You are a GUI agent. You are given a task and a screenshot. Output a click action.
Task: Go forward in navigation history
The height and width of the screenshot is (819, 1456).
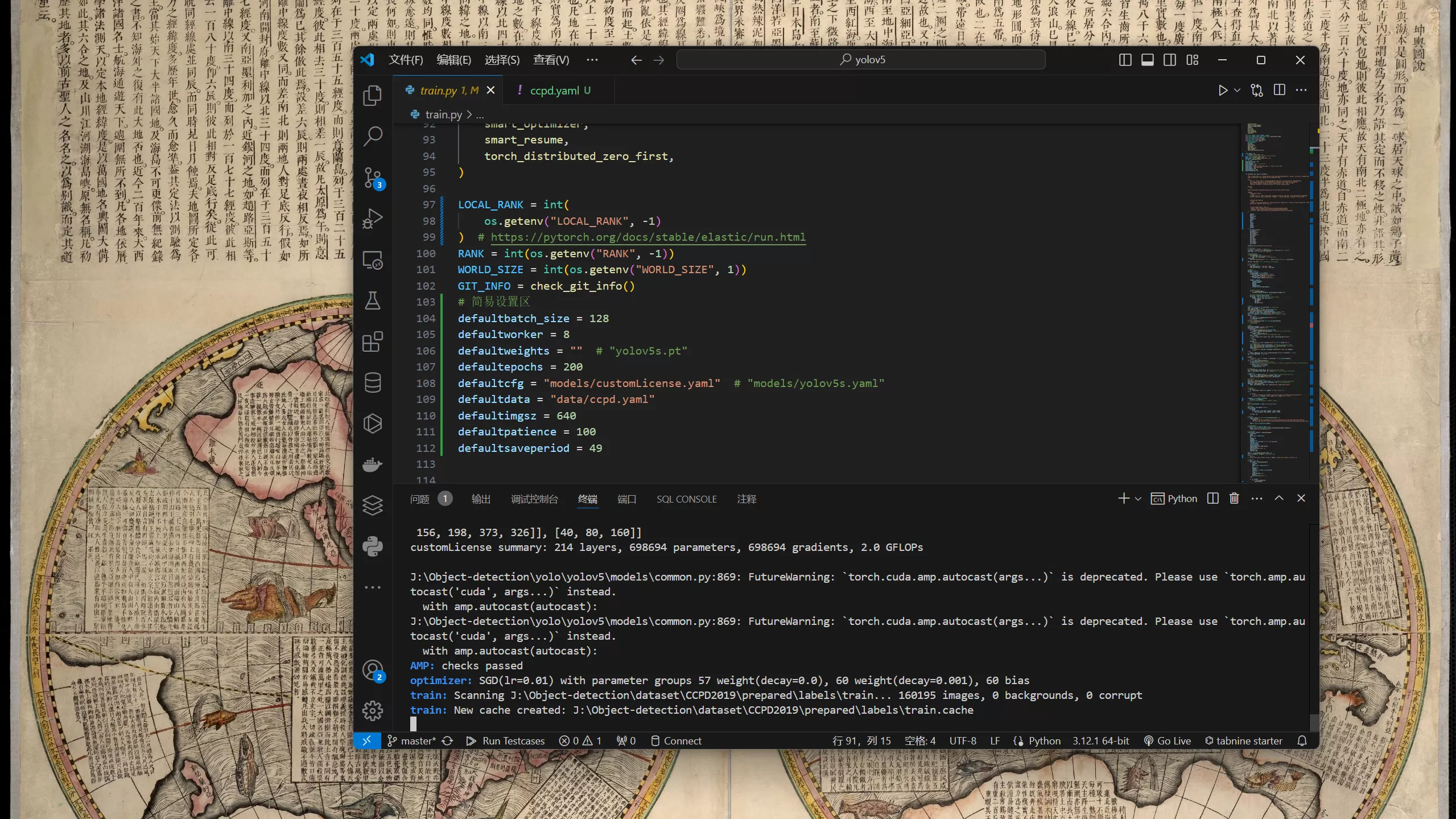659,60
